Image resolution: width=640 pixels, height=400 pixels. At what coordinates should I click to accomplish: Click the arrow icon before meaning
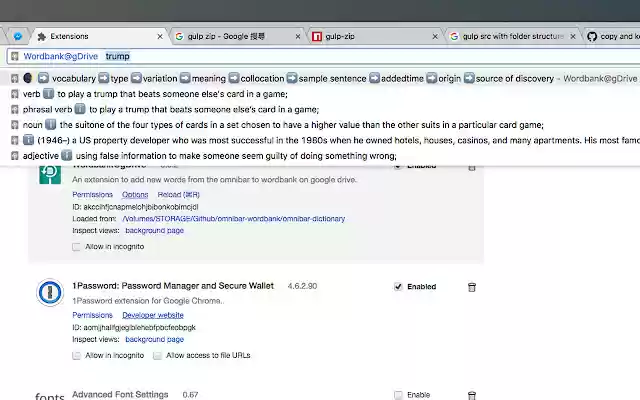pos(185,78)
